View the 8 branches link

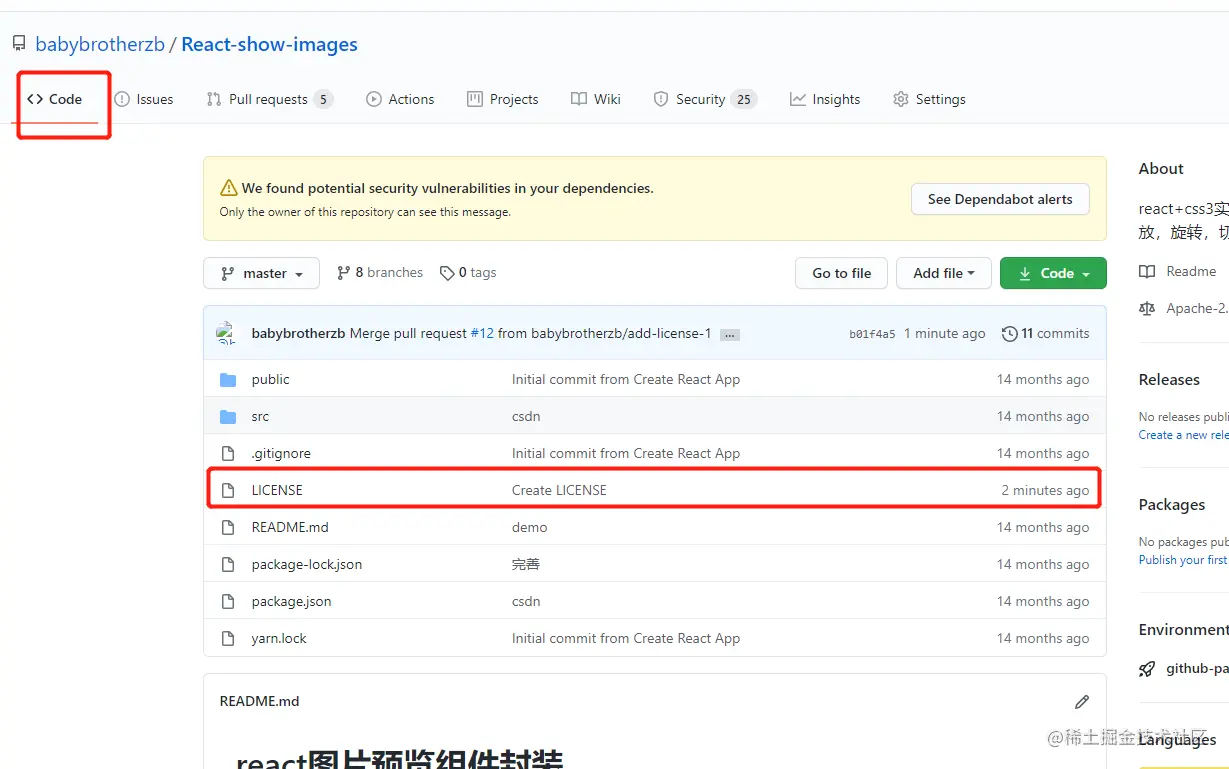[x=380, y=272]
